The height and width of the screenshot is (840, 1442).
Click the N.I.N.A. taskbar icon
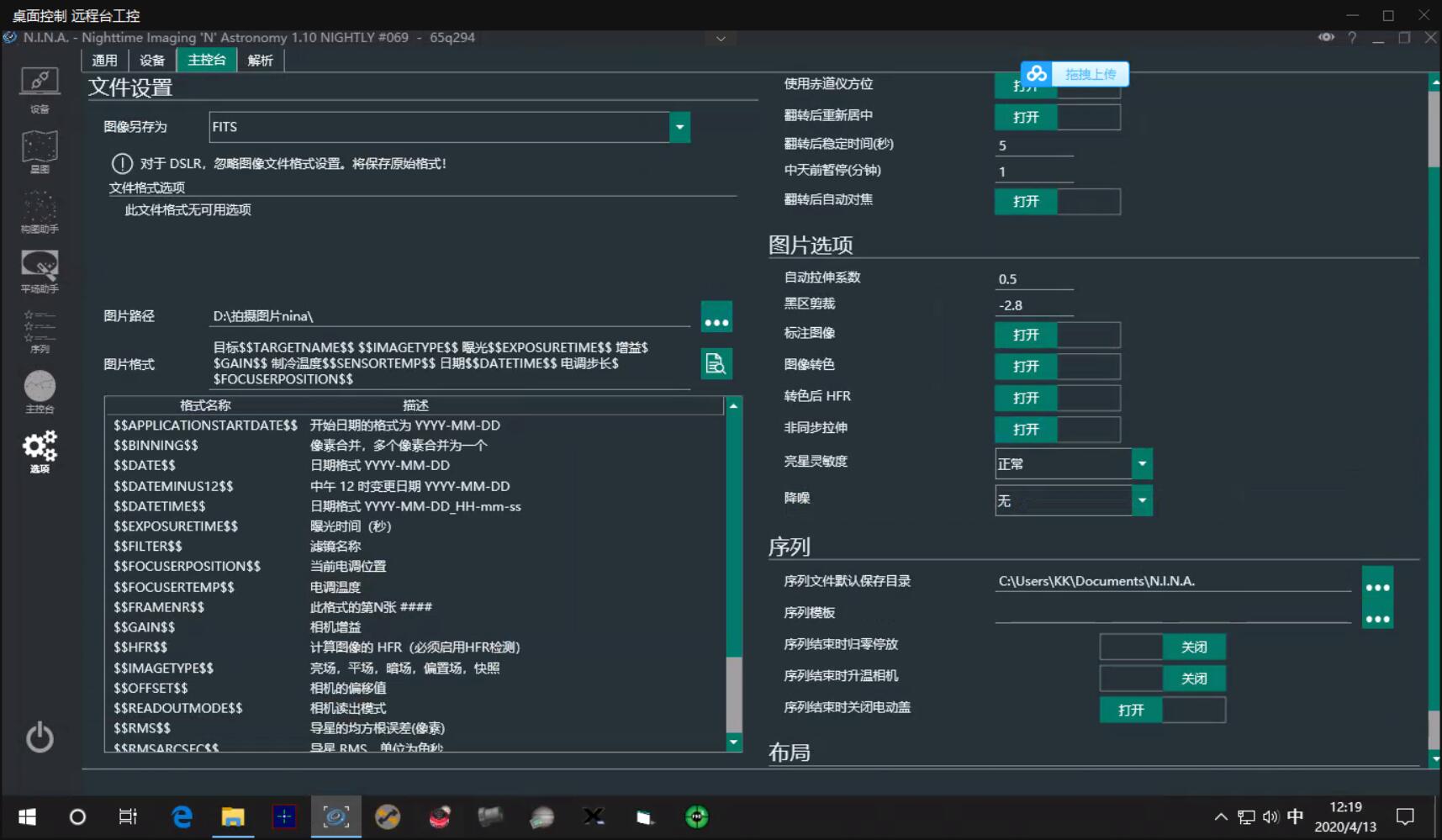pyautogui.click(x=335, y=816)
